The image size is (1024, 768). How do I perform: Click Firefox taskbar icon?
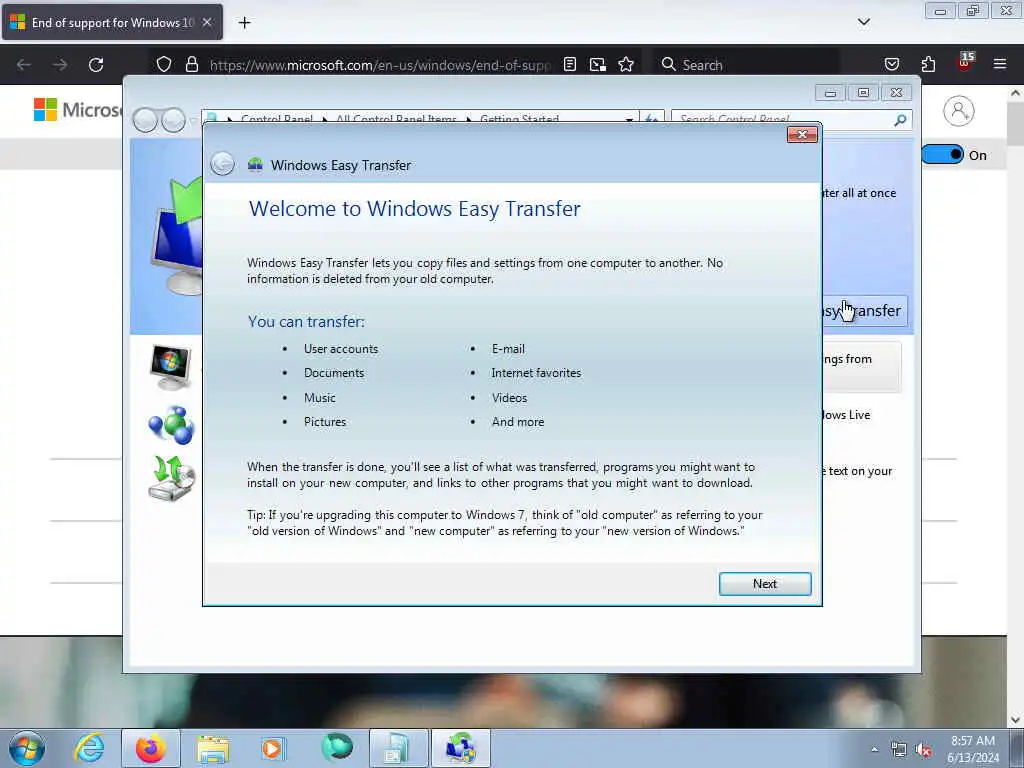[150, 748]
